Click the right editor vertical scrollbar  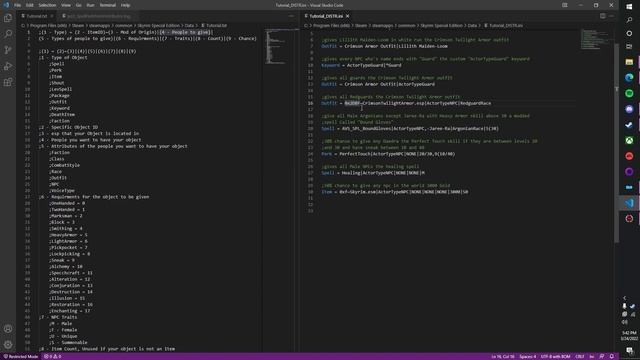[x=616, y=143]
